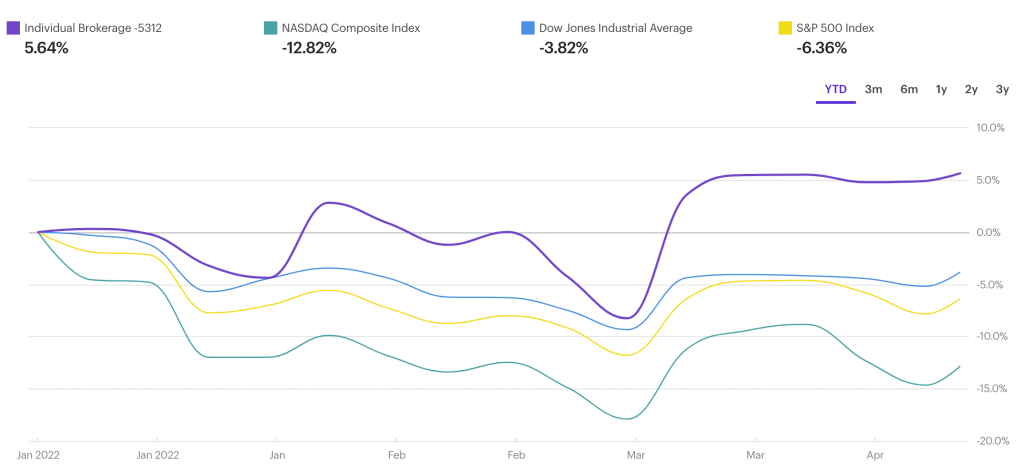Show the 3y time range
1024x472 pixels.
[1002, 90]
